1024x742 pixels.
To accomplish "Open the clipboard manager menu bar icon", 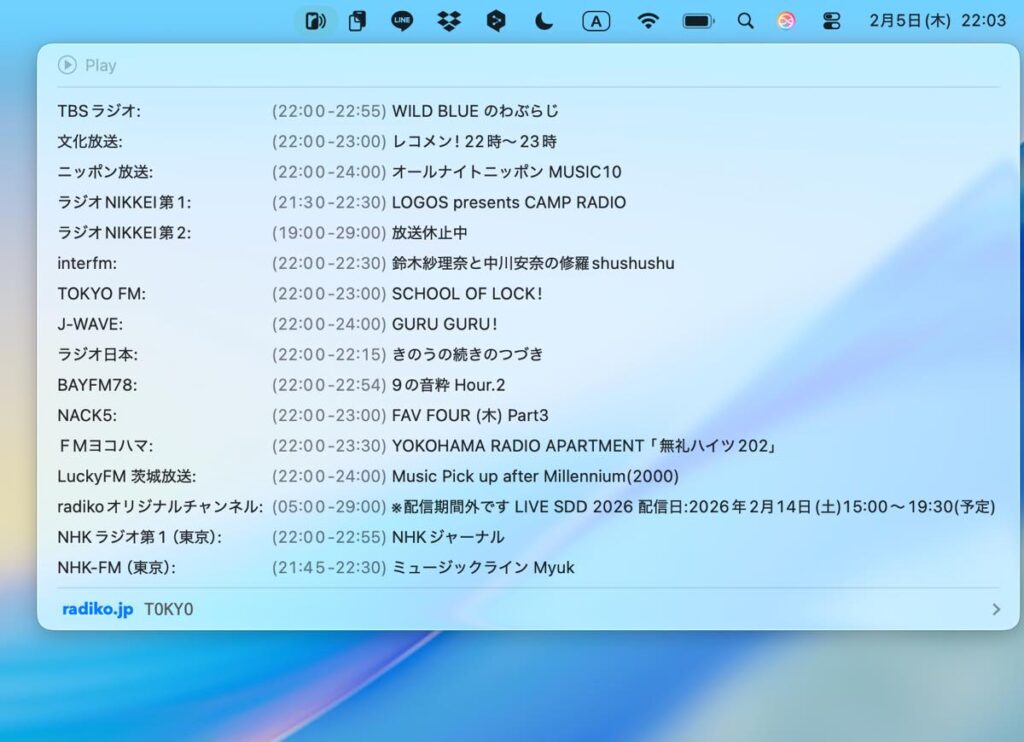I will point(357,21).
